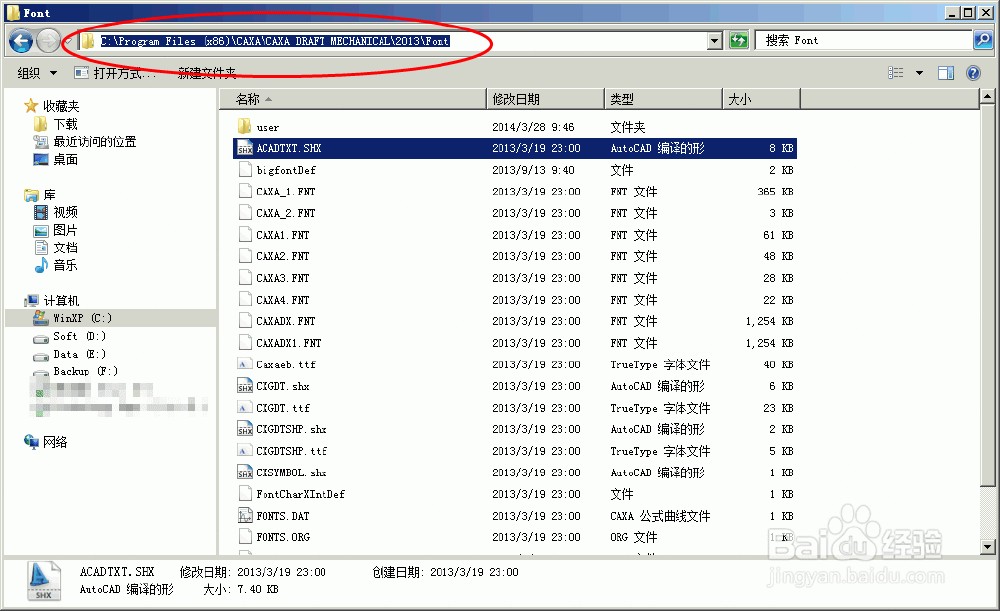Click the CXGDTSHP.shx file icon
The height and width of the screenshot is (611, 1000).
[x=245, y=429]
